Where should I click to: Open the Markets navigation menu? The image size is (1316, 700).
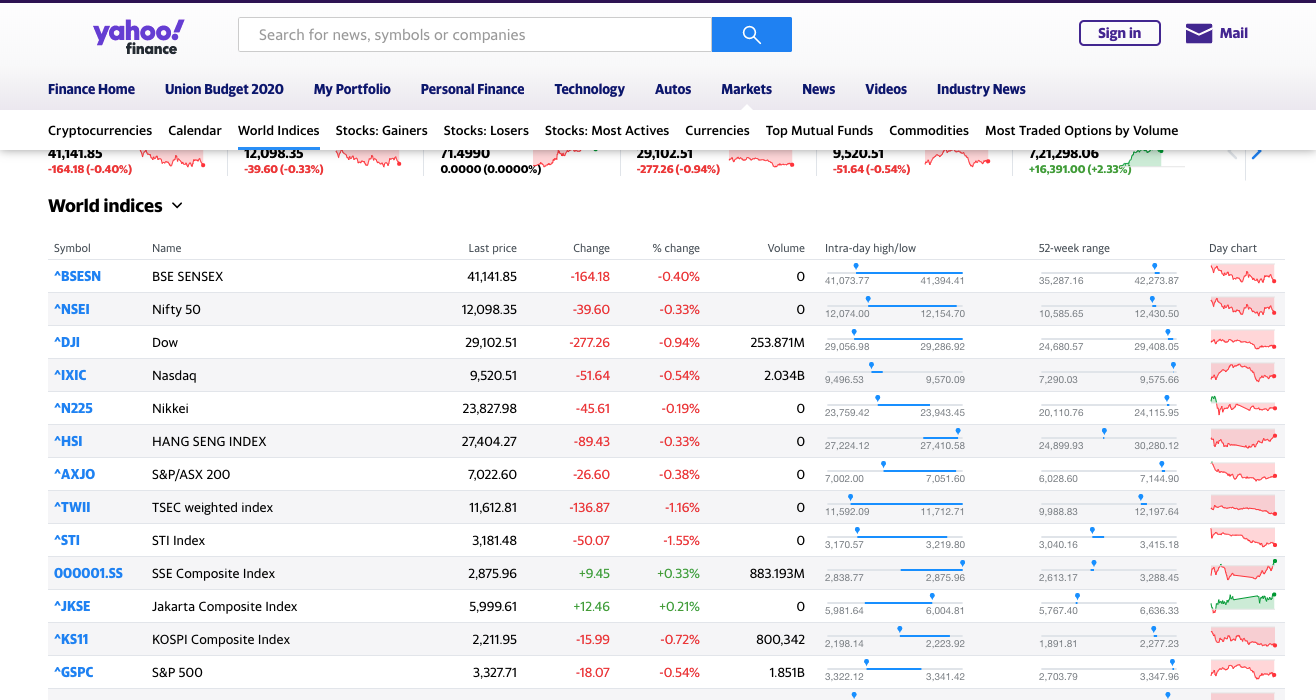[746, 88]
